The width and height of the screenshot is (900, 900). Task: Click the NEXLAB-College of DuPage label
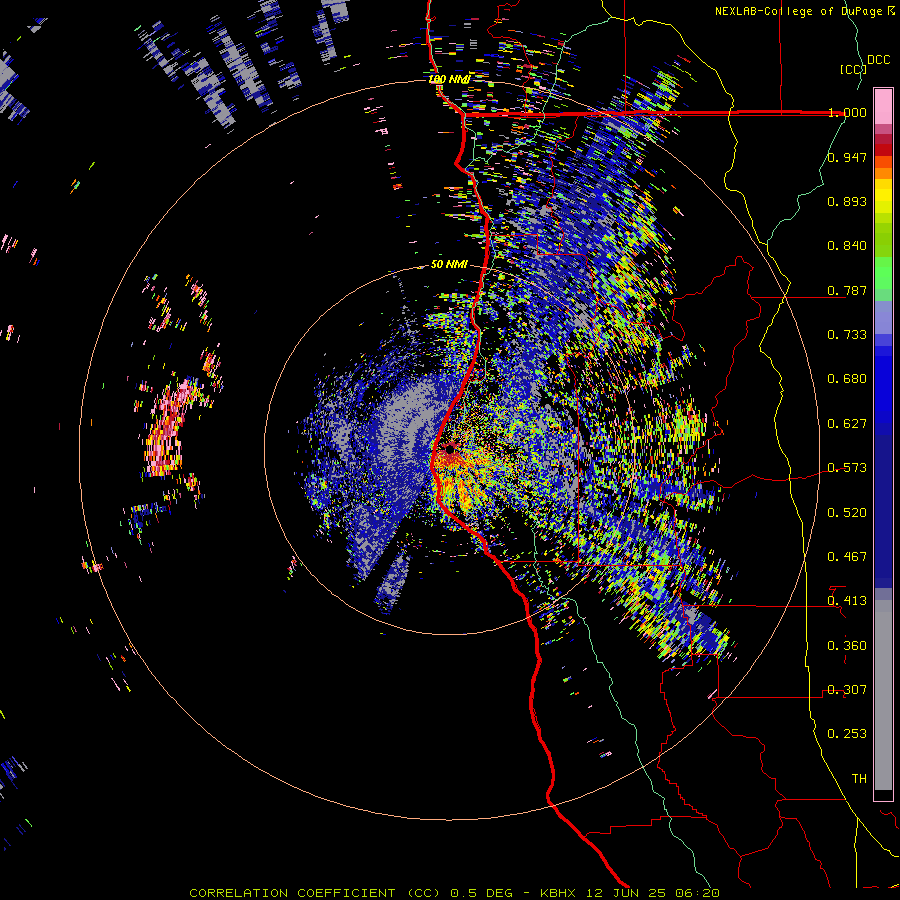801,11
